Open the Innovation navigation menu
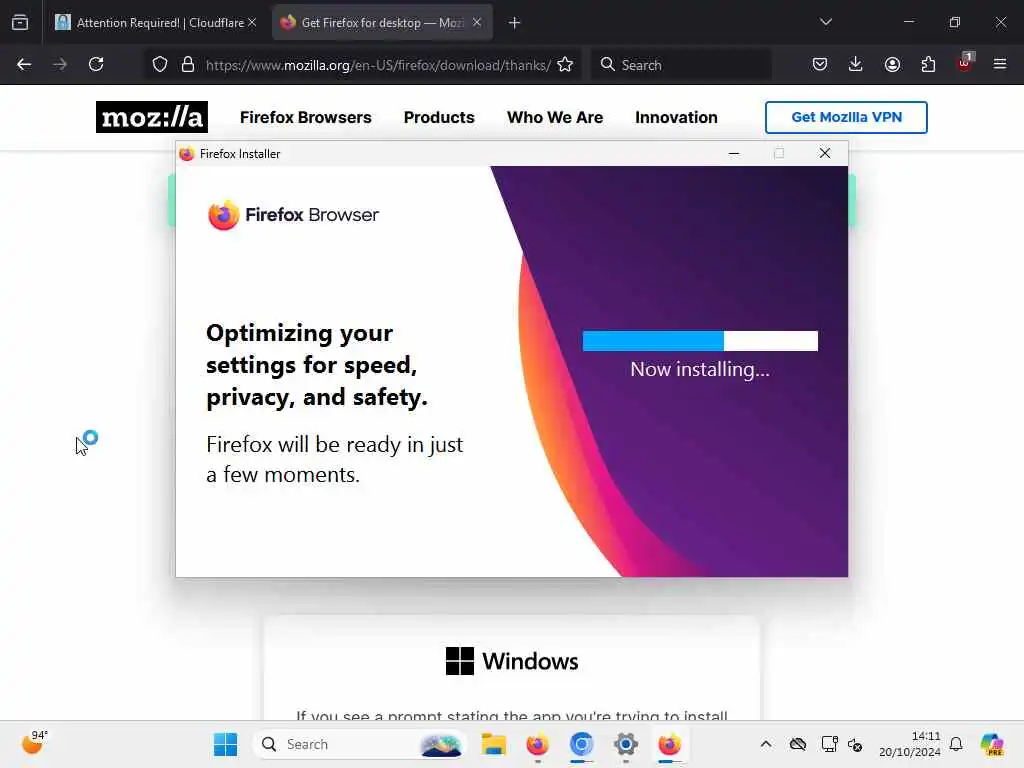The image size is (1024, 768). point(676,118)
